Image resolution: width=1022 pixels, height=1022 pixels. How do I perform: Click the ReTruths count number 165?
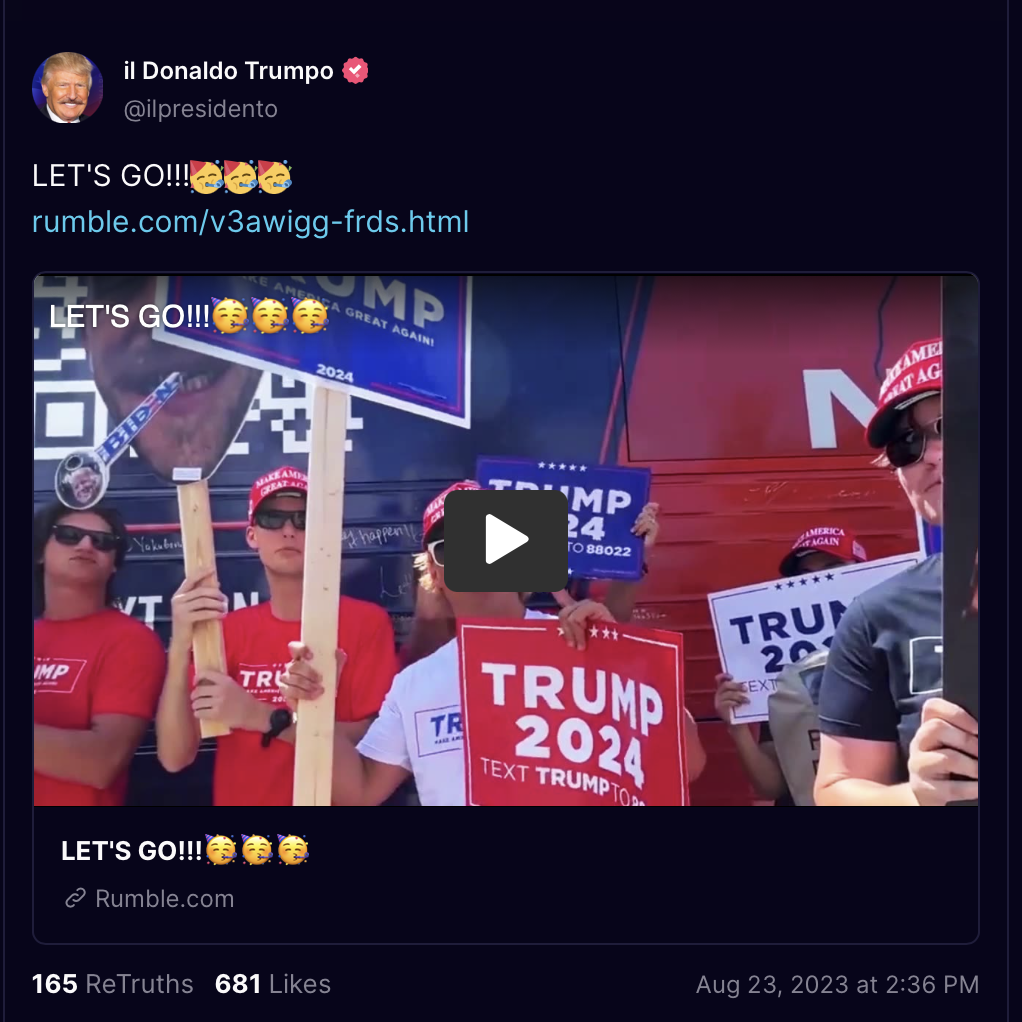point(55,984)
